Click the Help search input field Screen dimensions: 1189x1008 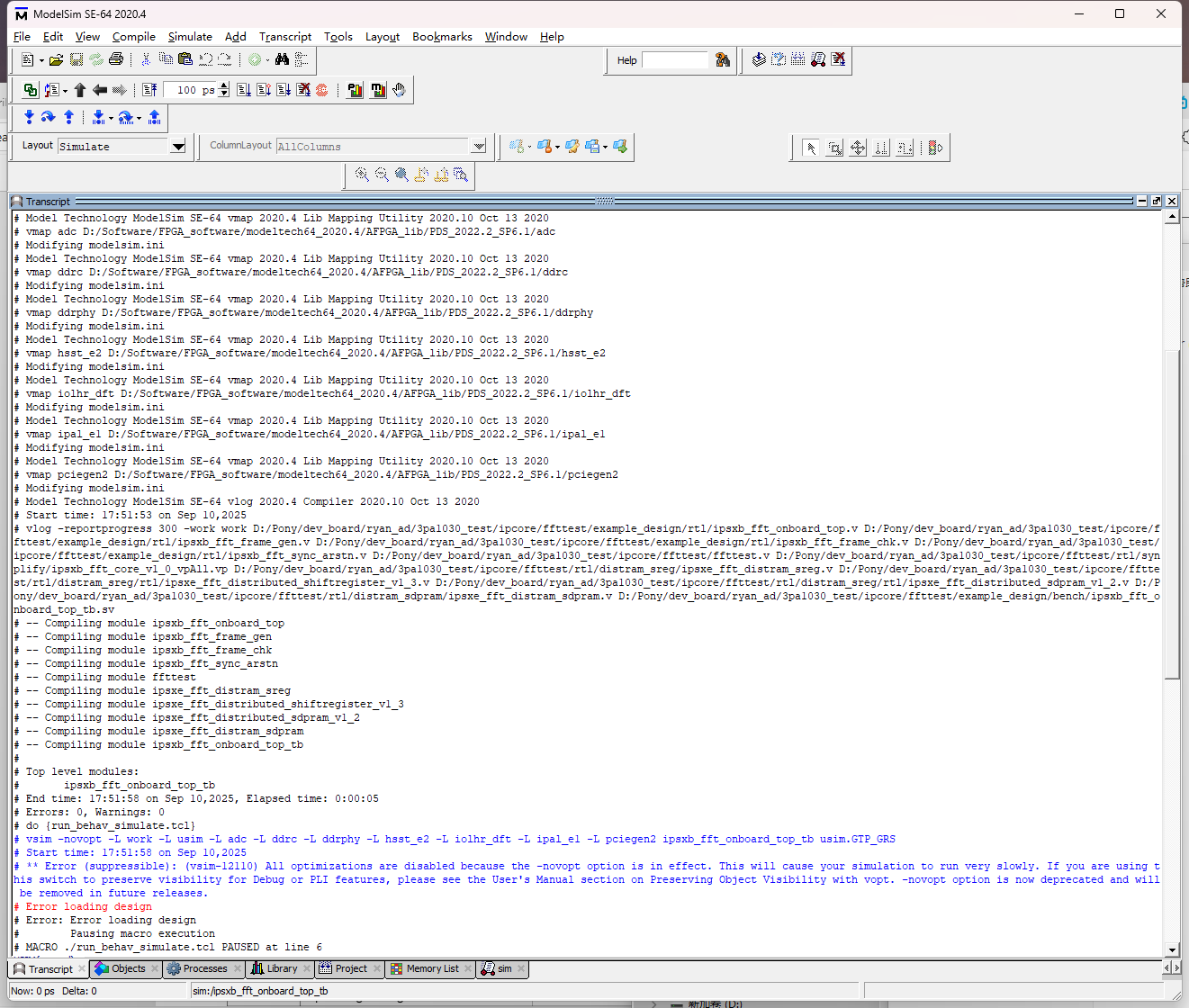676,60
